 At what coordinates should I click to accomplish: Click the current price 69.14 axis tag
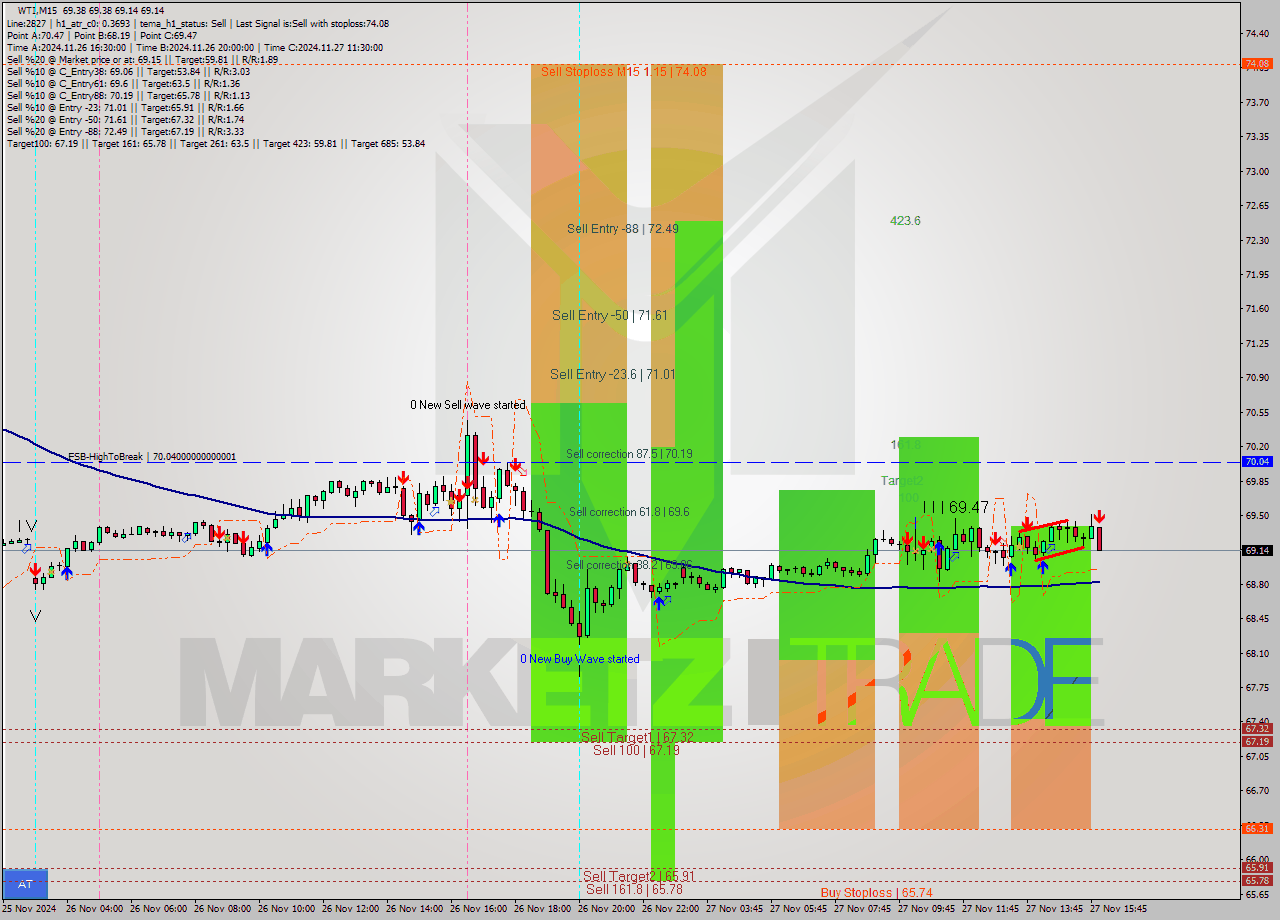(x=1256, y=550)
